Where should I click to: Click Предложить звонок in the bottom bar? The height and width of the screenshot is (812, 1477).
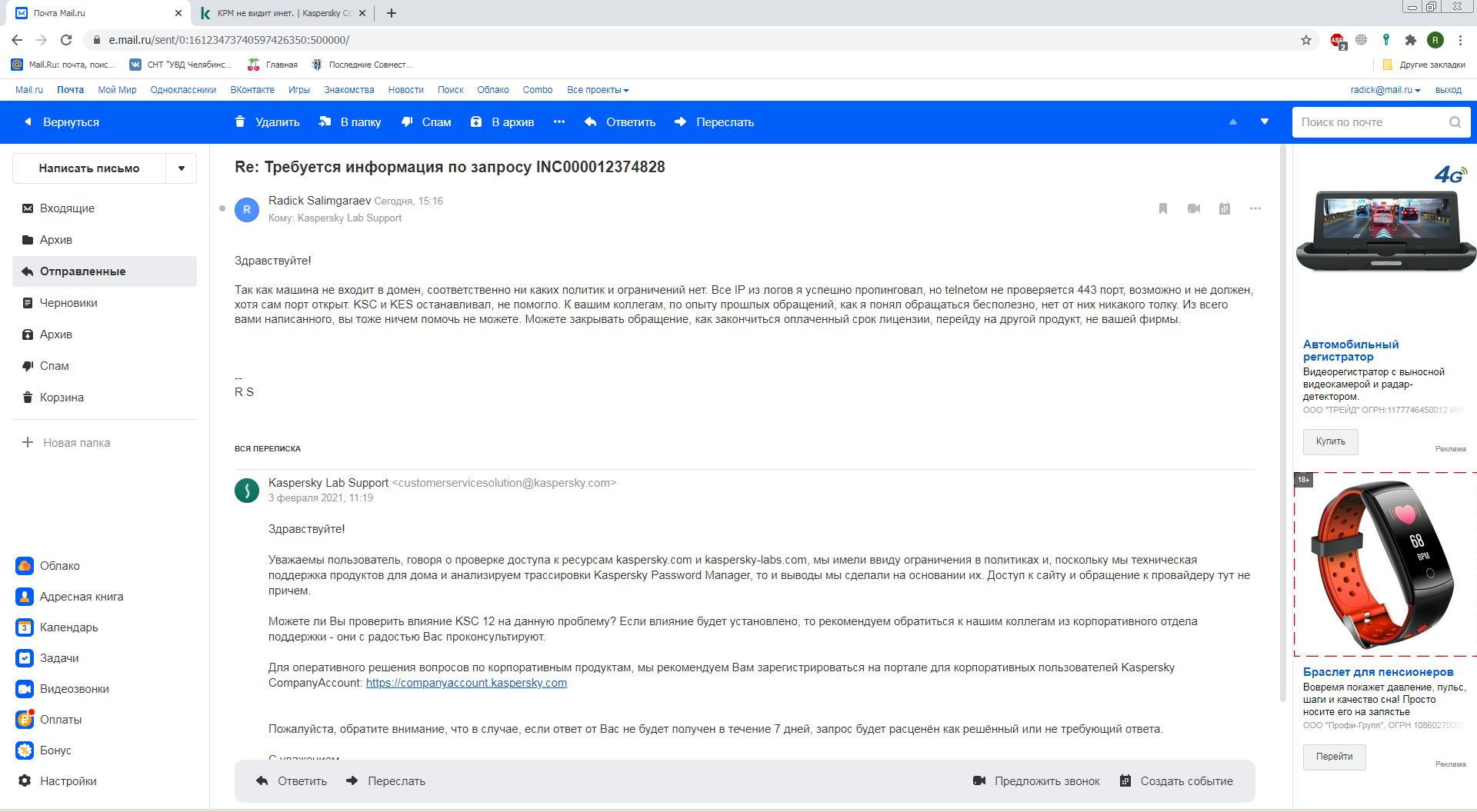click(x=1036, y=780)
